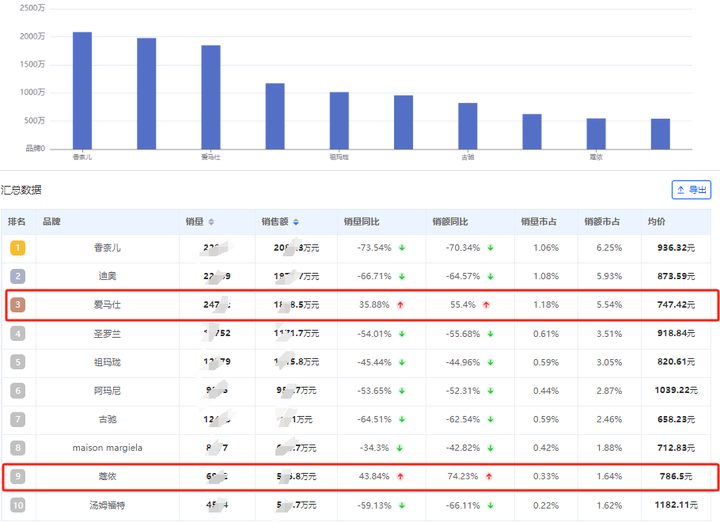720x522 pixels.
Task: Click brand name 香奈儿 in table
Action: tap(107, 248)
